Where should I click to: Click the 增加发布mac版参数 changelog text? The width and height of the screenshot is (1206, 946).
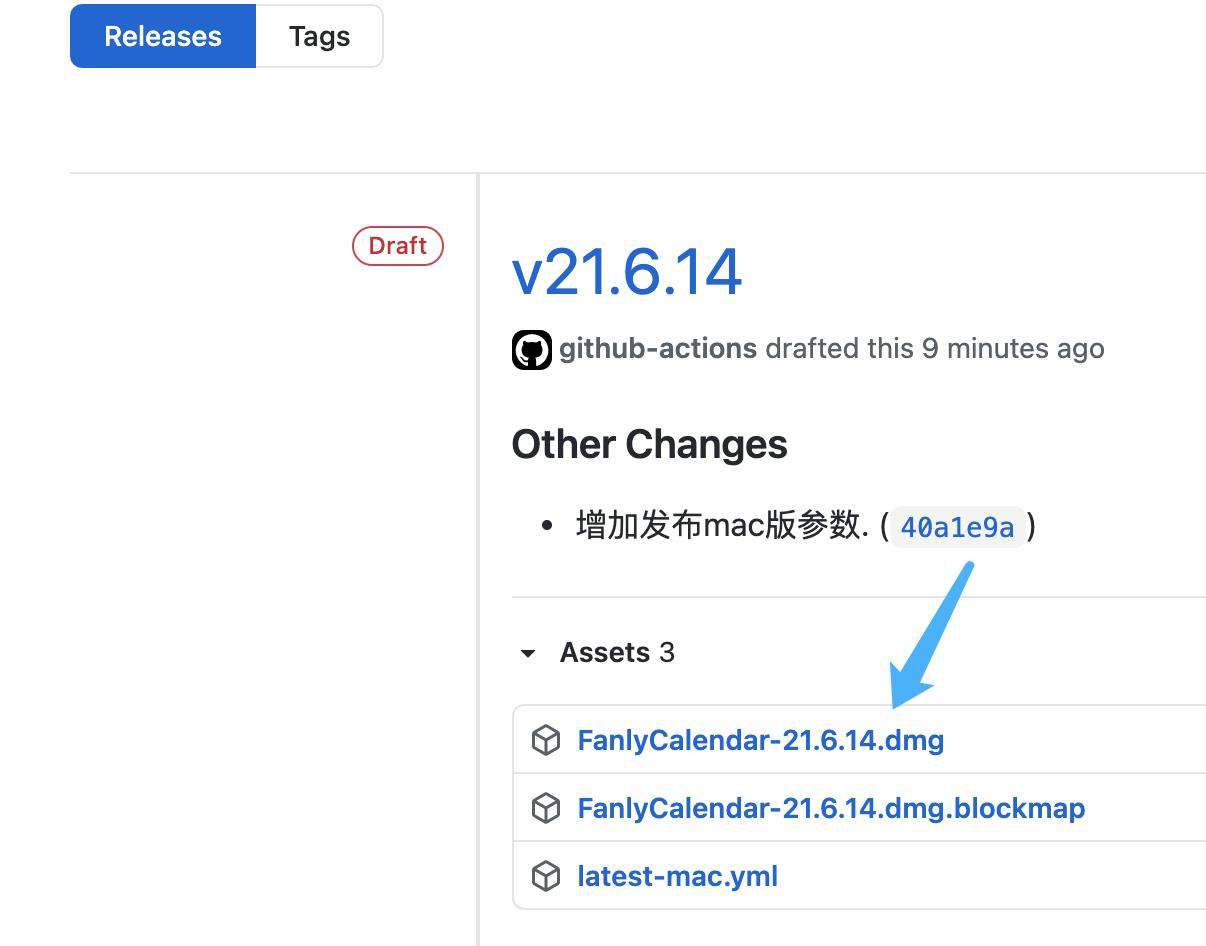pyautogui.click(x=723, y=526)
